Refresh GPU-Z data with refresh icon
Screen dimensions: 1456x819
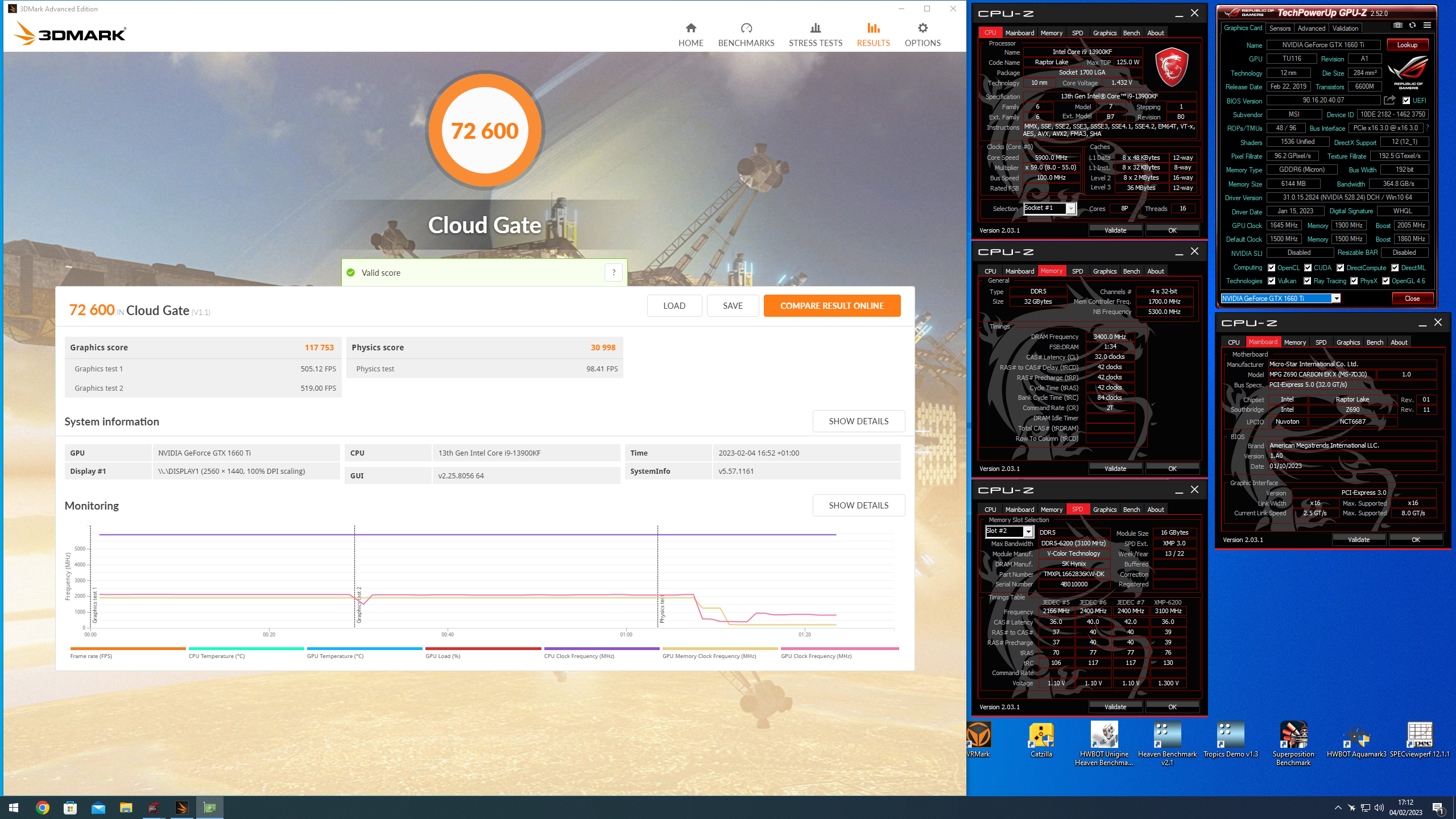point(1412,26)
